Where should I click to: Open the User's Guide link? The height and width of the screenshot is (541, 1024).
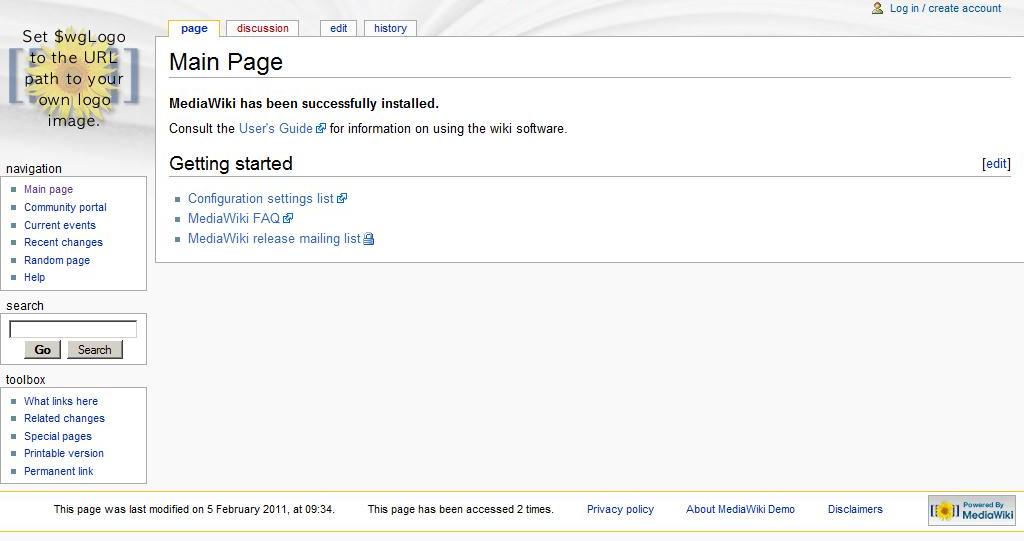pos(275,129)
